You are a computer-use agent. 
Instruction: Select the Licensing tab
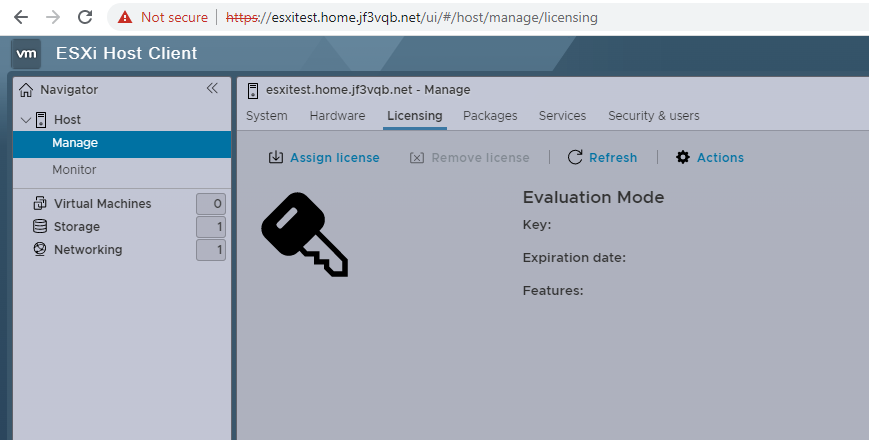point(415,116)
